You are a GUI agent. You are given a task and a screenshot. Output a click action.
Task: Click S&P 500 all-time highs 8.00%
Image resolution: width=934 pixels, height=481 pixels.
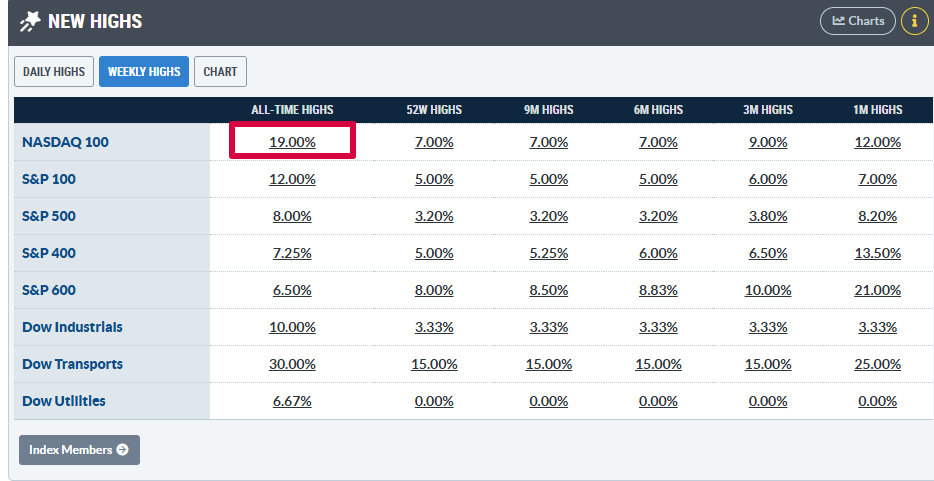(292, 216)
